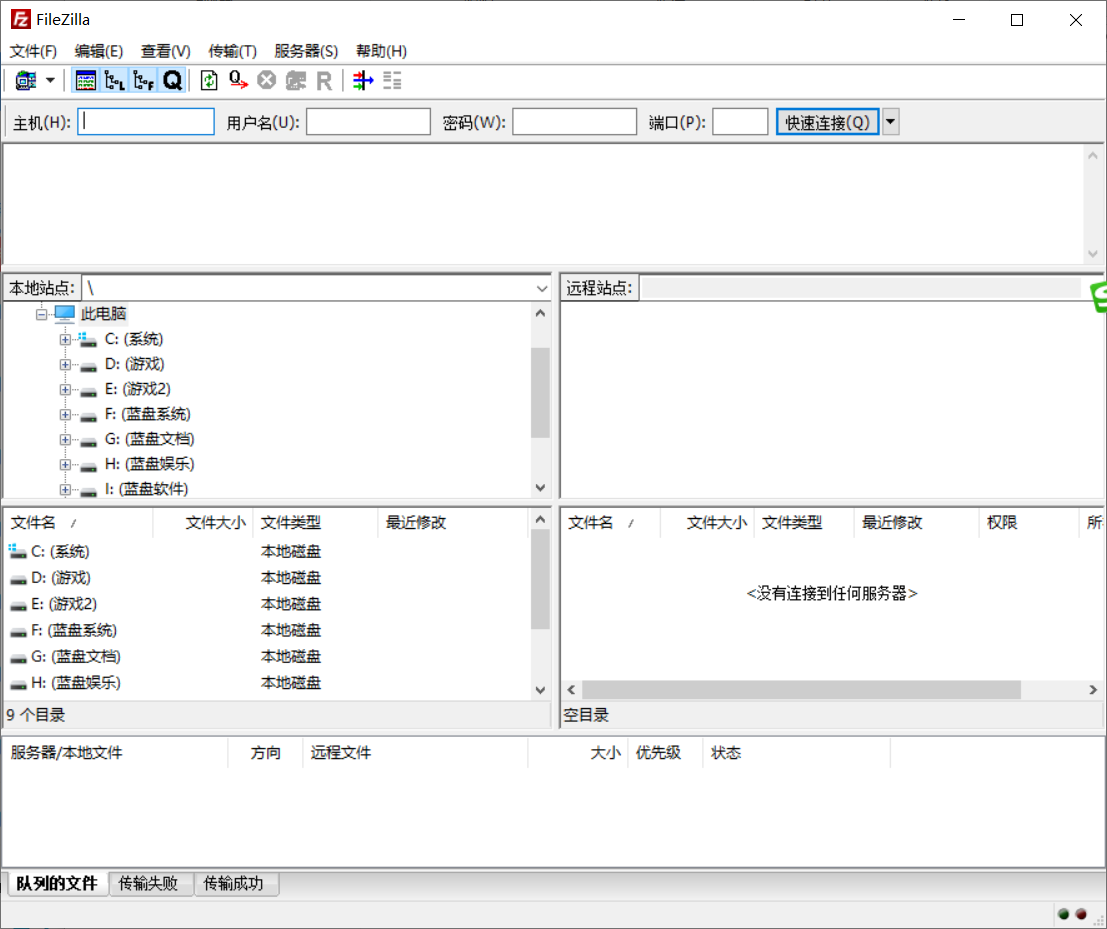Viewport: 1107px width, 929px height.
Task: Click the local file list scrollbar thumb
Action: [x=540, y=579]
